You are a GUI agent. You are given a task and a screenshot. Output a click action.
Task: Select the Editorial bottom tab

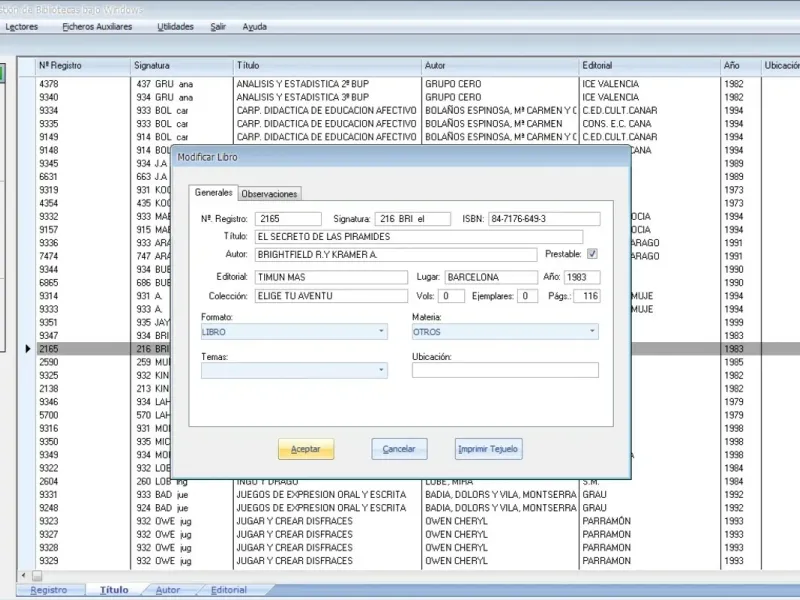pos(229,590)
